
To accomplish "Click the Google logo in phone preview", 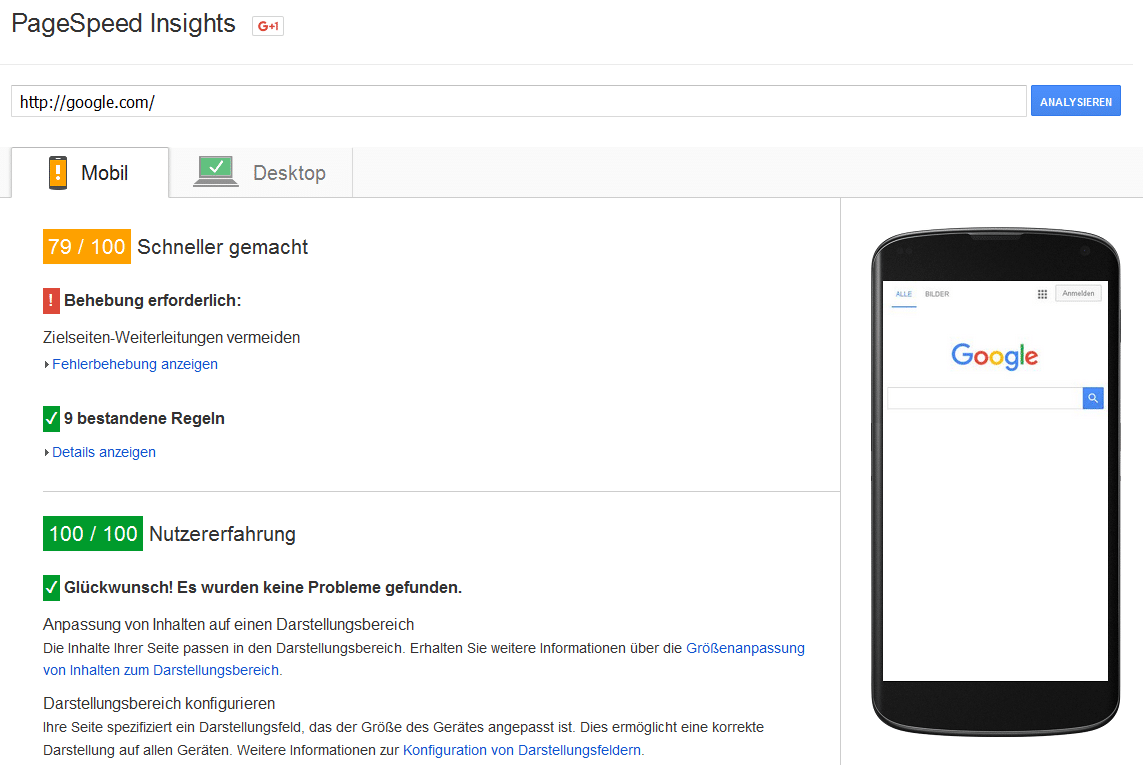I will pos(994,356).
